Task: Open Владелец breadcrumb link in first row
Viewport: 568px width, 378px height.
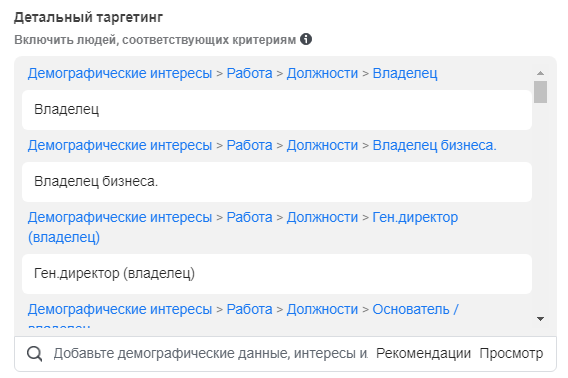Action: pos(405,73)
